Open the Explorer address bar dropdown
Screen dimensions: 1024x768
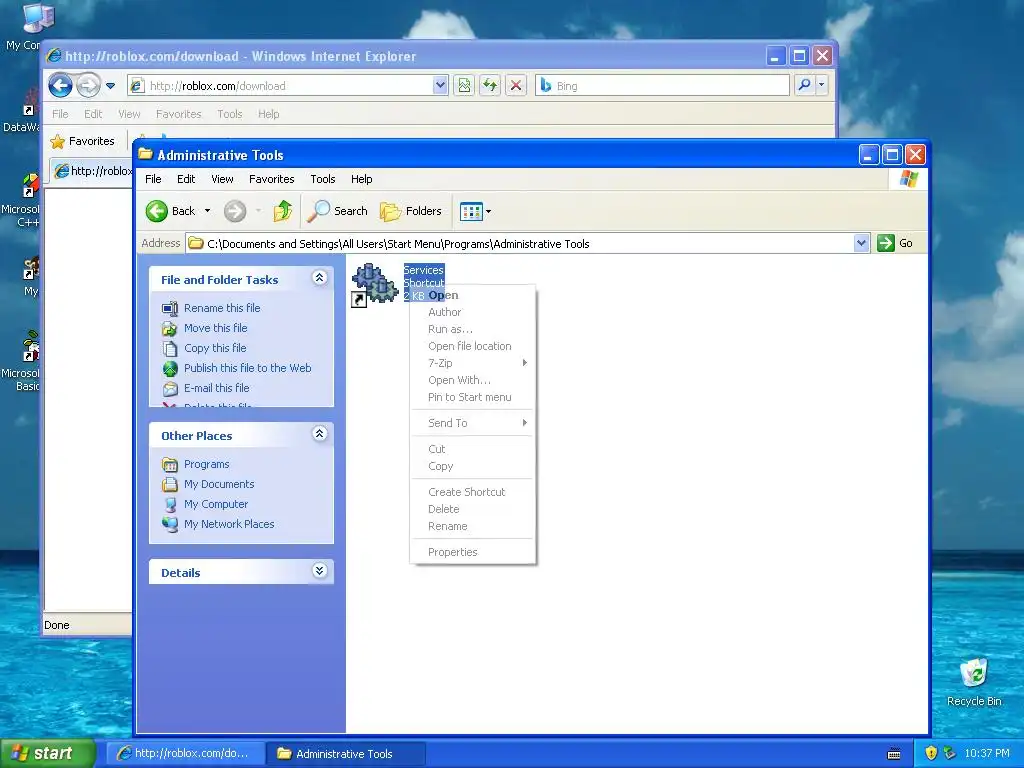(861, 244)
